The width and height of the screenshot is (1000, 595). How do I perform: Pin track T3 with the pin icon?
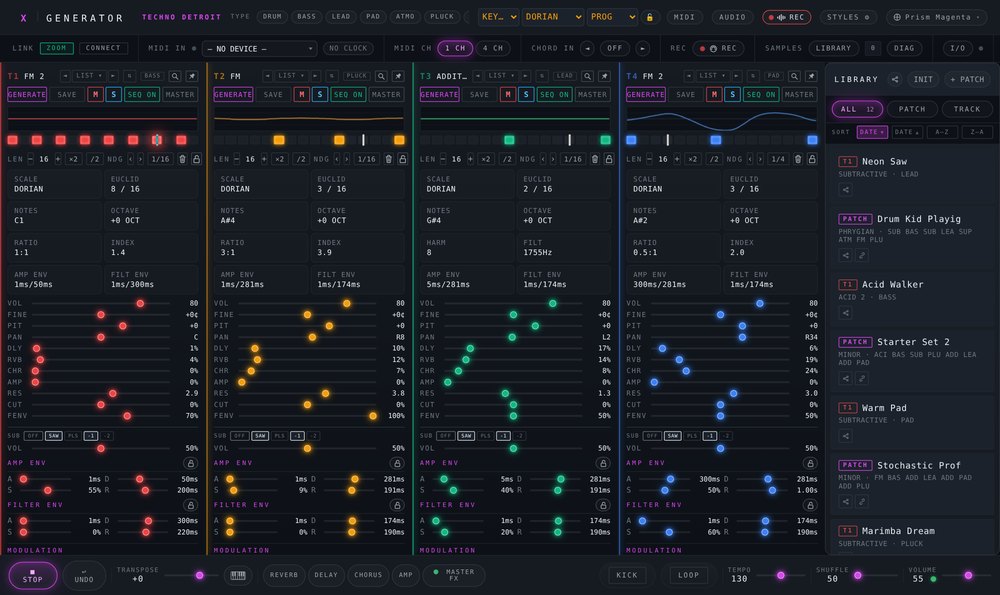click(x=605, y=76)
